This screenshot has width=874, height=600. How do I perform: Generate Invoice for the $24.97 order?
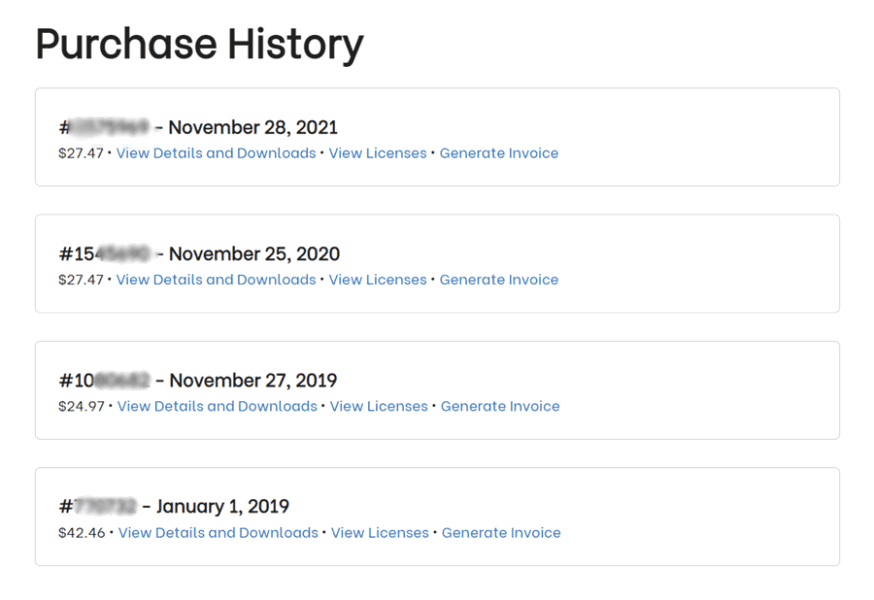tap(500, 406)
